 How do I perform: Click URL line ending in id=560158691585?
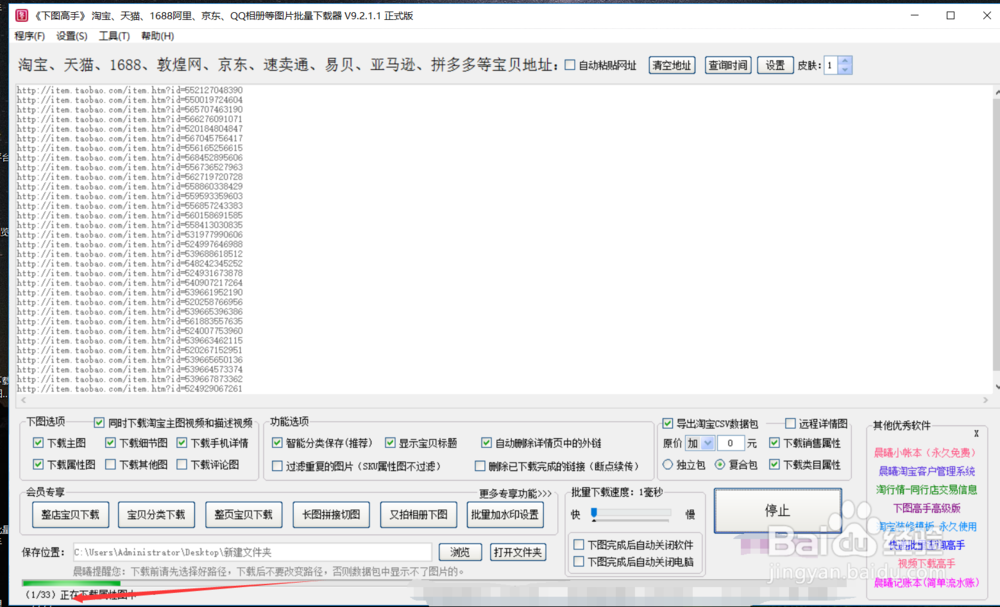(x=129, y=216)
